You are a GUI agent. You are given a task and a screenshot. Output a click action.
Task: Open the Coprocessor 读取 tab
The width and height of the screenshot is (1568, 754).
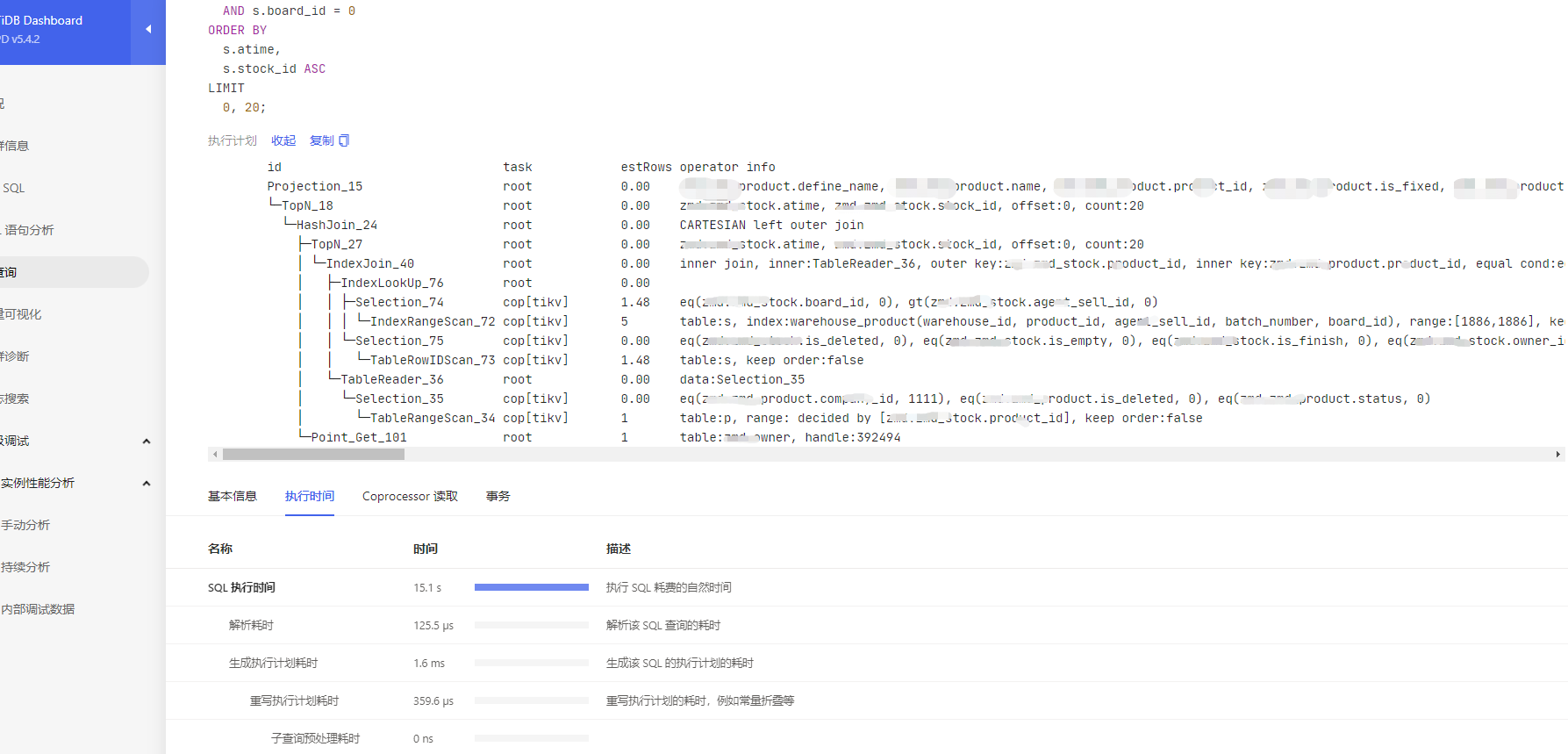point(410,496)
